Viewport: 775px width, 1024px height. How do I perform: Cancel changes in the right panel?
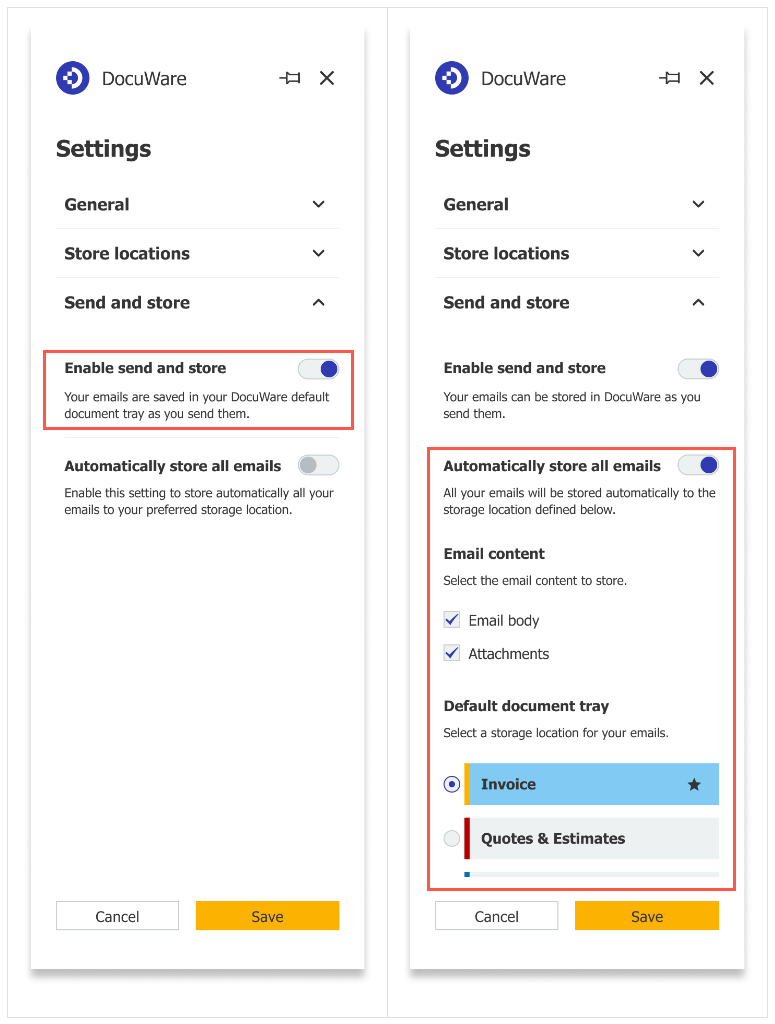496,915
